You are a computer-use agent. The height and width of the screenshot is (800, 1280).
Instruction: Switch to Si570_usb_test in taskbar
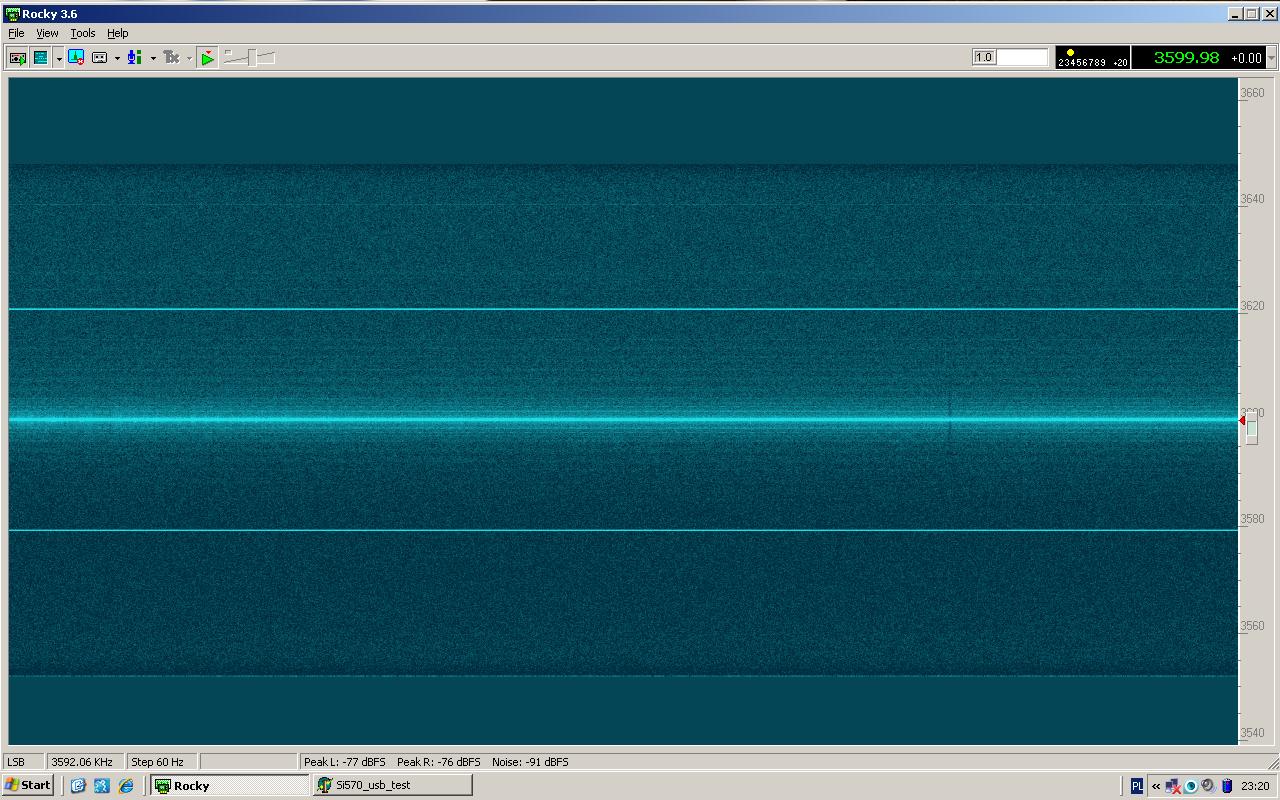(x=392, y=785)
